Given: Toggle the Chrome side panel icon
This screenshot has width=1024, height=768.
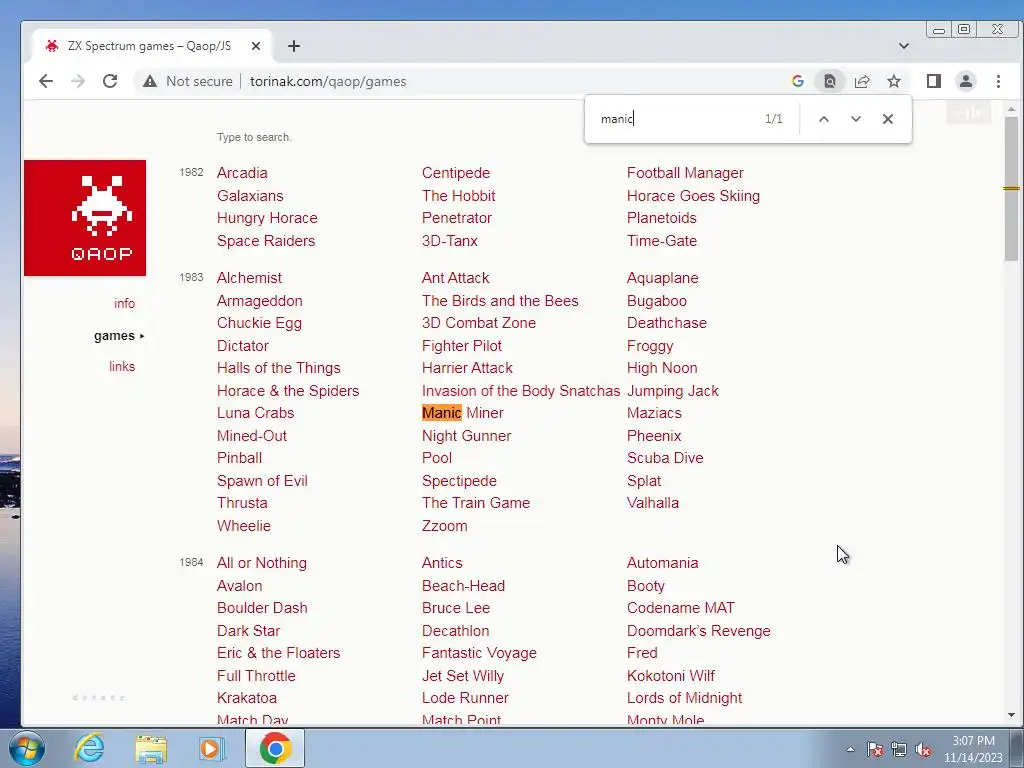Looking at the screenshot, I should [x=934, y=81].
